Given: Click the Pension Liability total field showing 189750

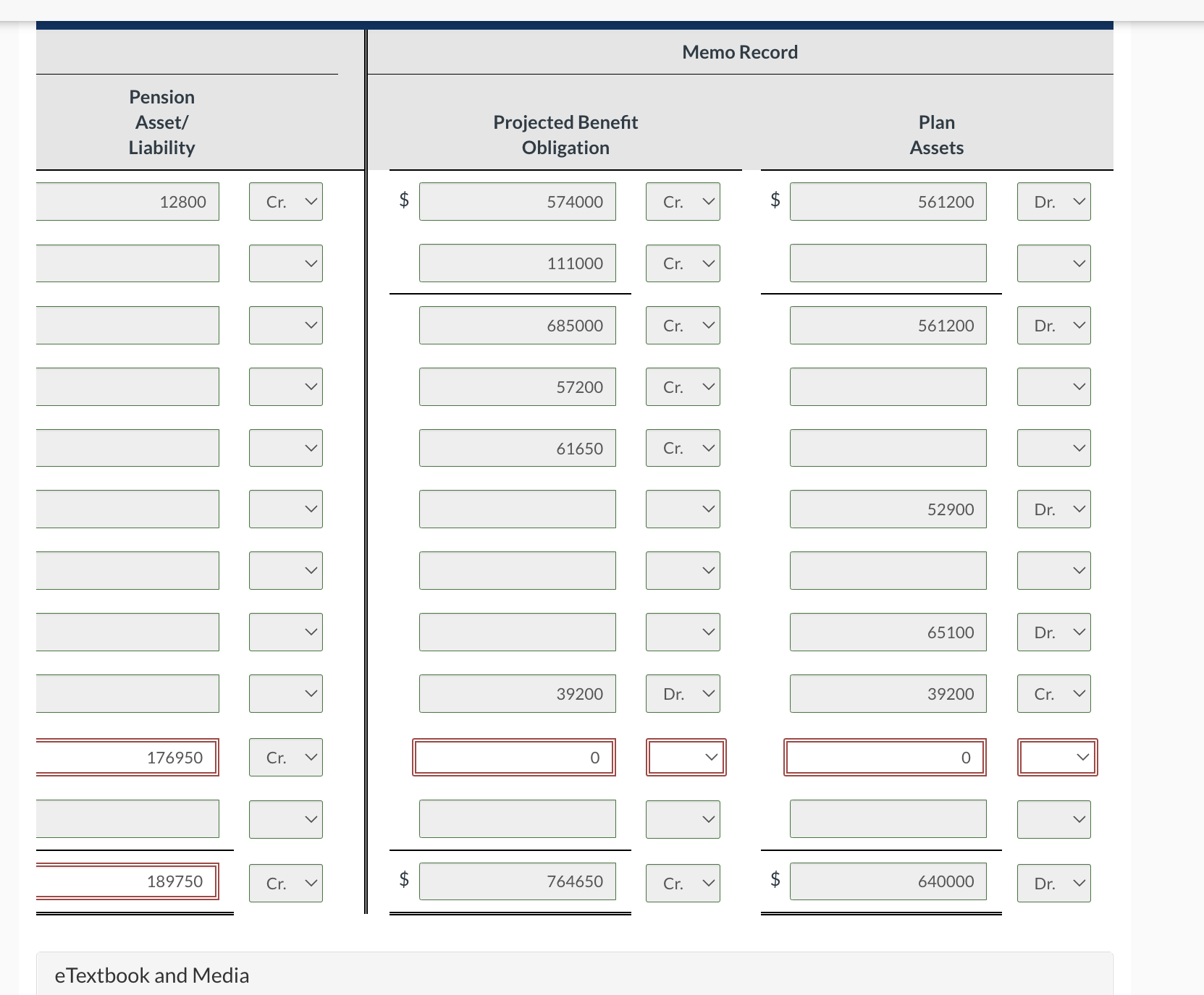Looking at the screenshot, I should (x=127, y=881).
